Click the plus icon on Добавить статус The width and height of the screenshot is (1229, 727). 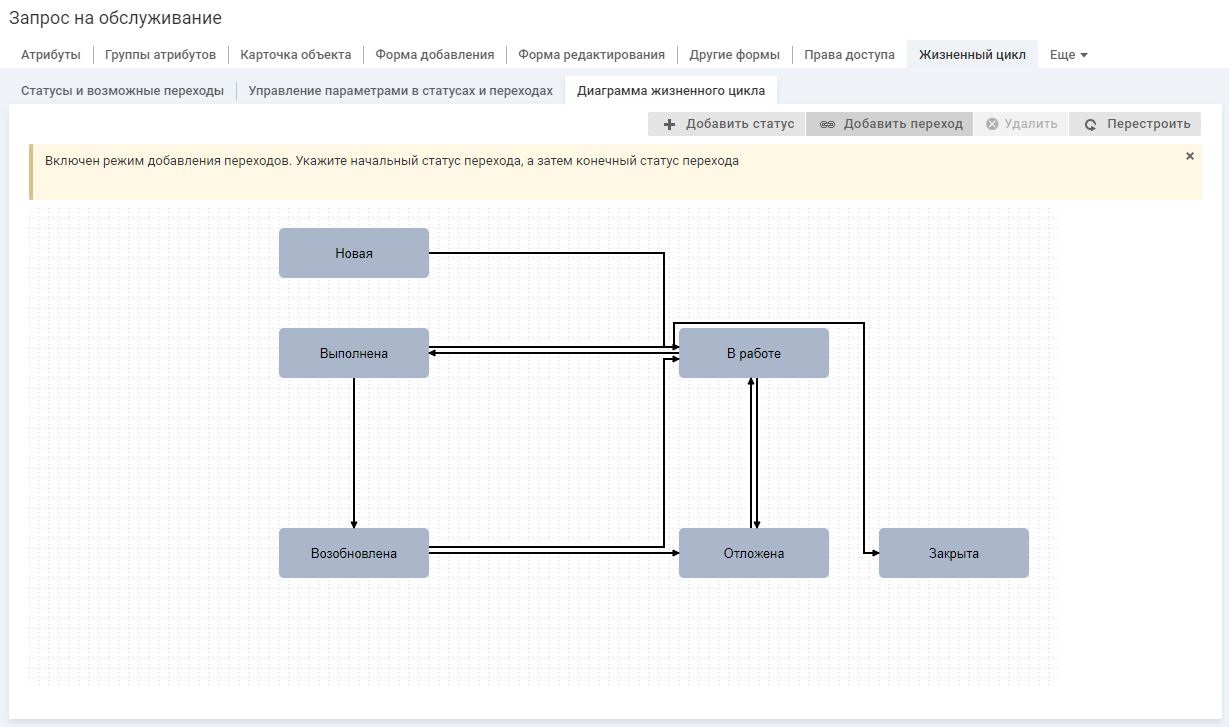click(670, 125)
